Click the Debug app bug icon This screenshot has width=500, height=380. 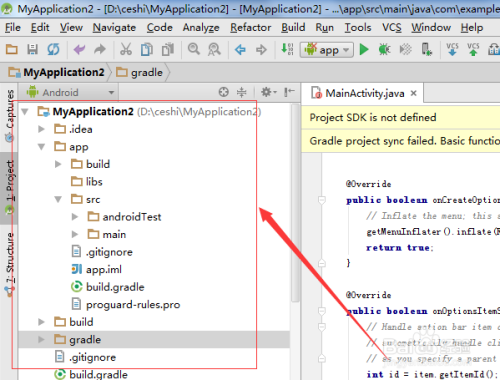(x=384, y=50)
